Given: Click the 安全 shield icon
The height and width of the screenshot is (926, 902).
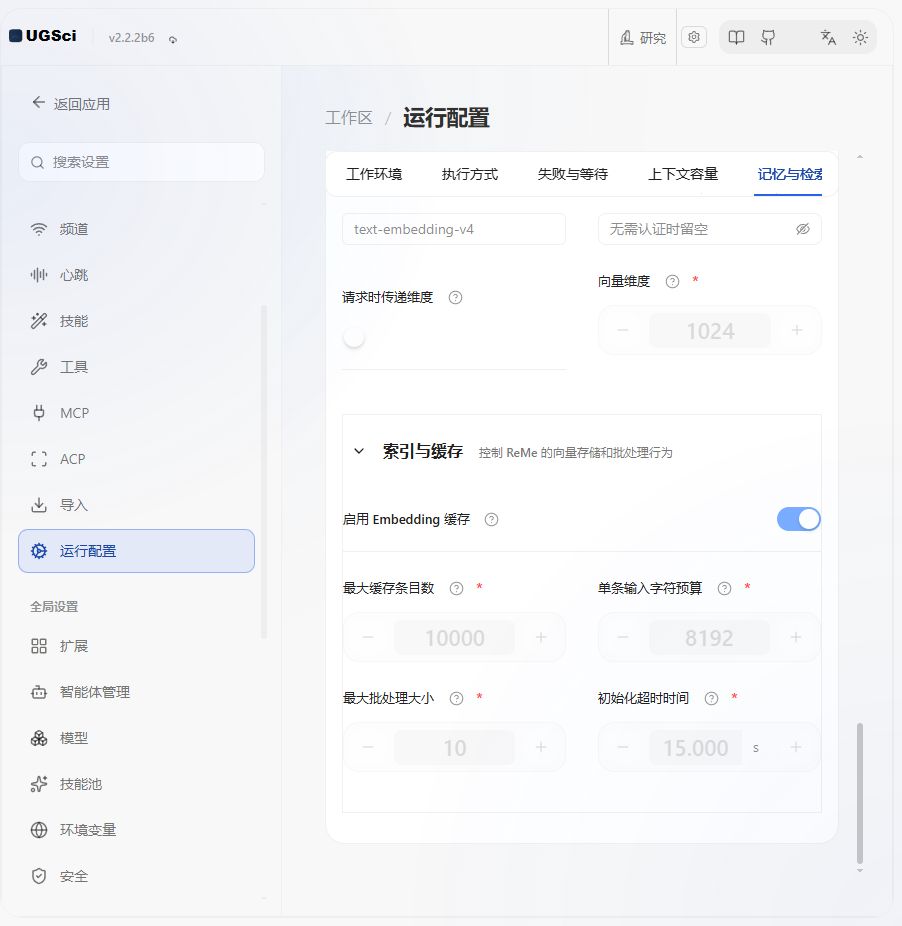Looking at the screenshot, I should [x=39, y=876].
